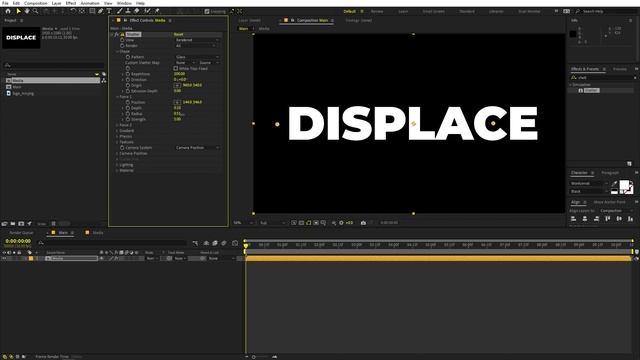The height and width of the screenshot is (360, 640).
Task: Click the Home icon in the toolbar
Action: coord(8,11)
